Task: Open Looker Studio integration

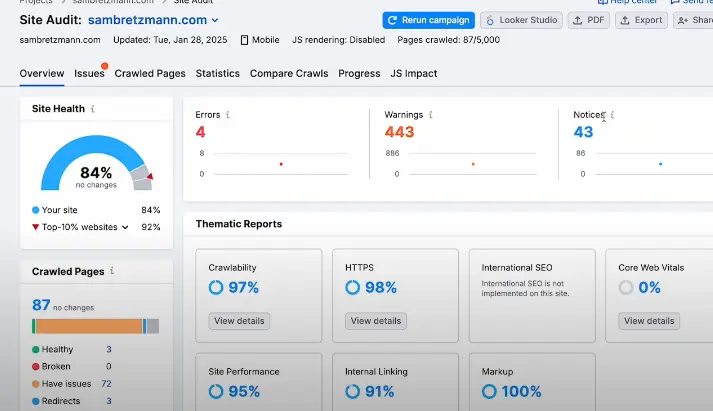Action: pyautogui.click(x=521, y=20)
